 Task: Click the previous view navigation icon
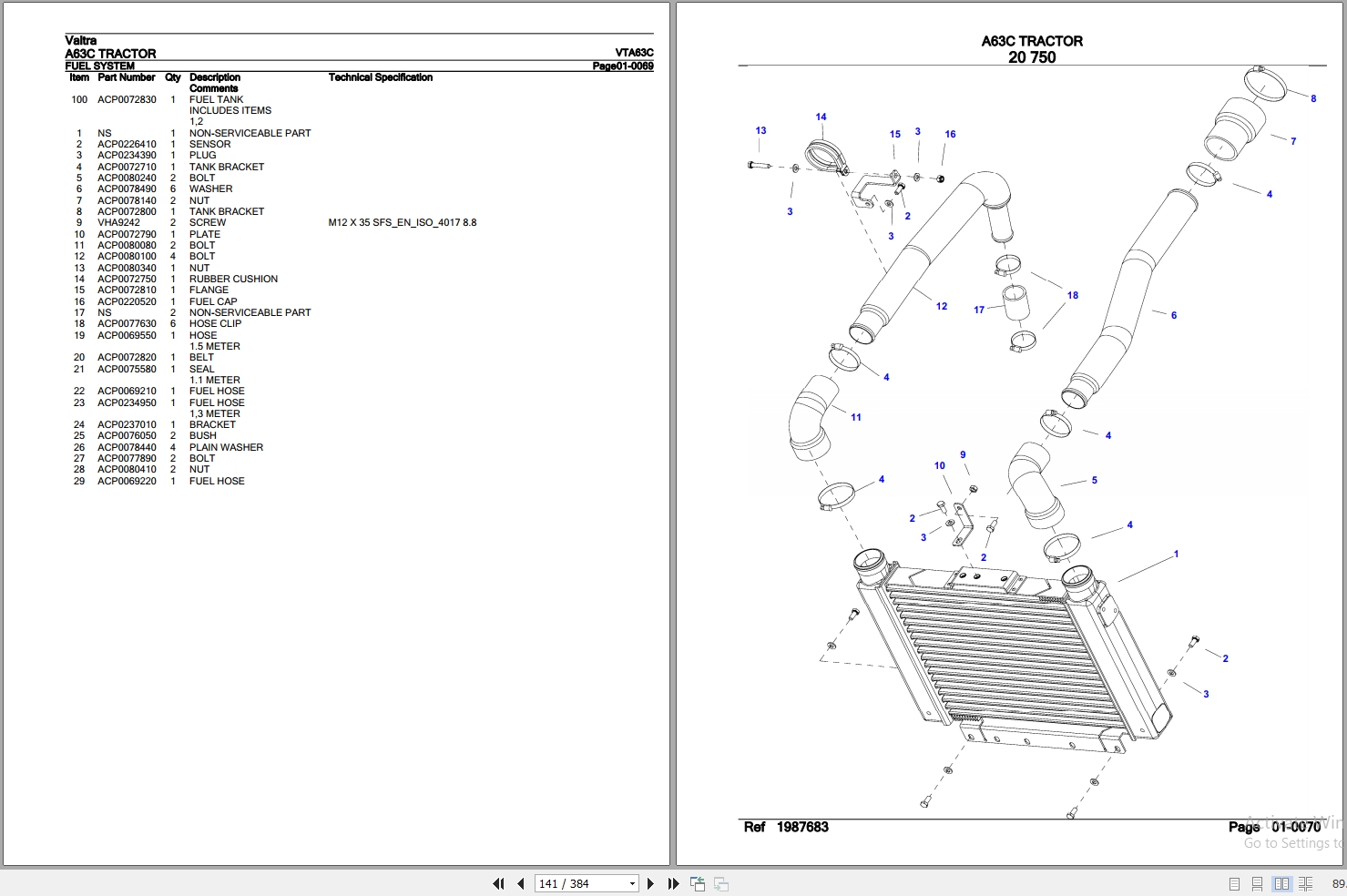coord(698,883)
